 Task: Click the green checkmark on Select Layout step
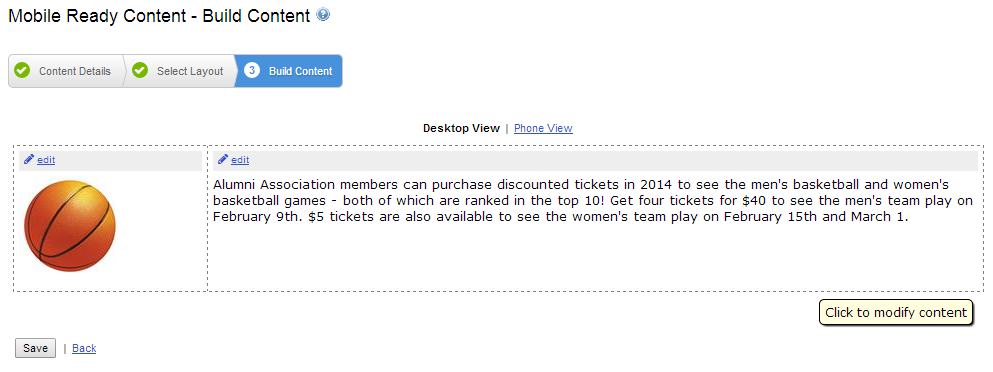point(140,70)
